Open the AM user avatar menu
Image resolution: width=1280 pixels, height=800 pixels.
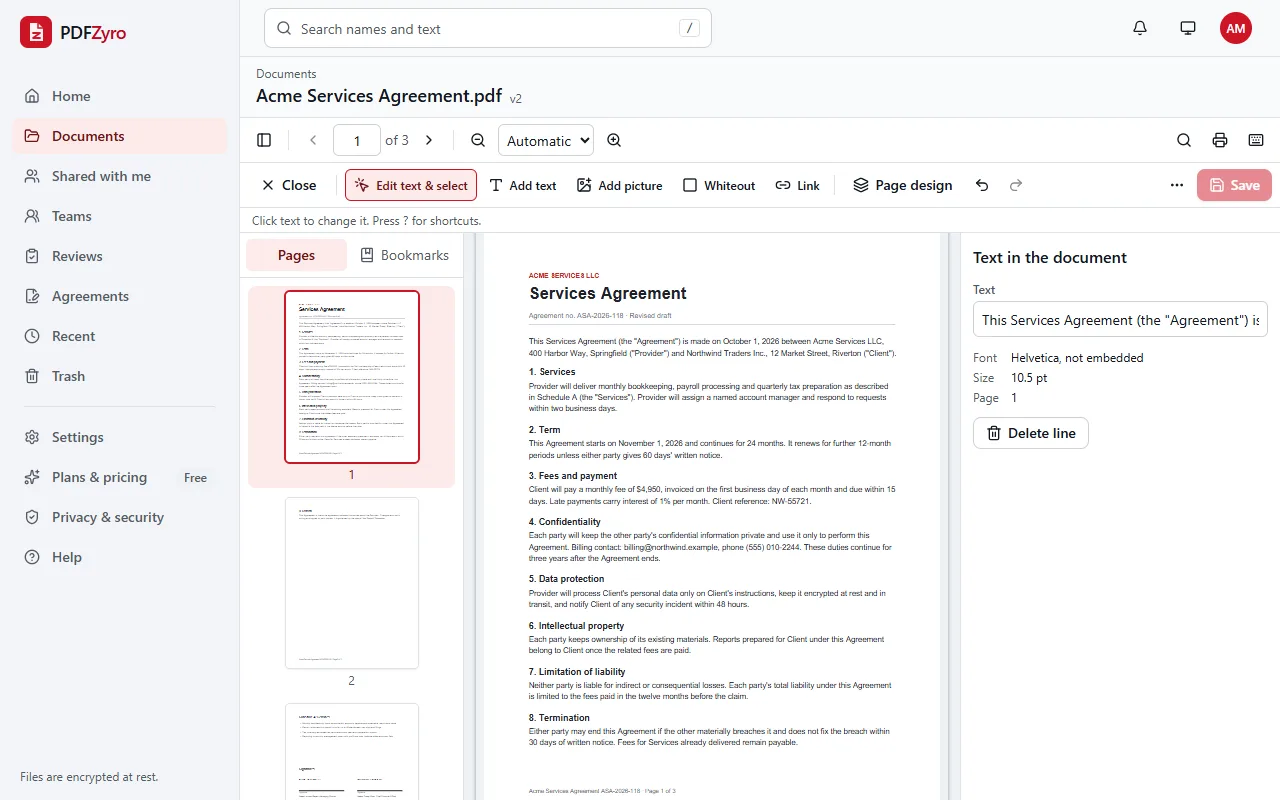pyautogui.click(x=1236, y=28)
